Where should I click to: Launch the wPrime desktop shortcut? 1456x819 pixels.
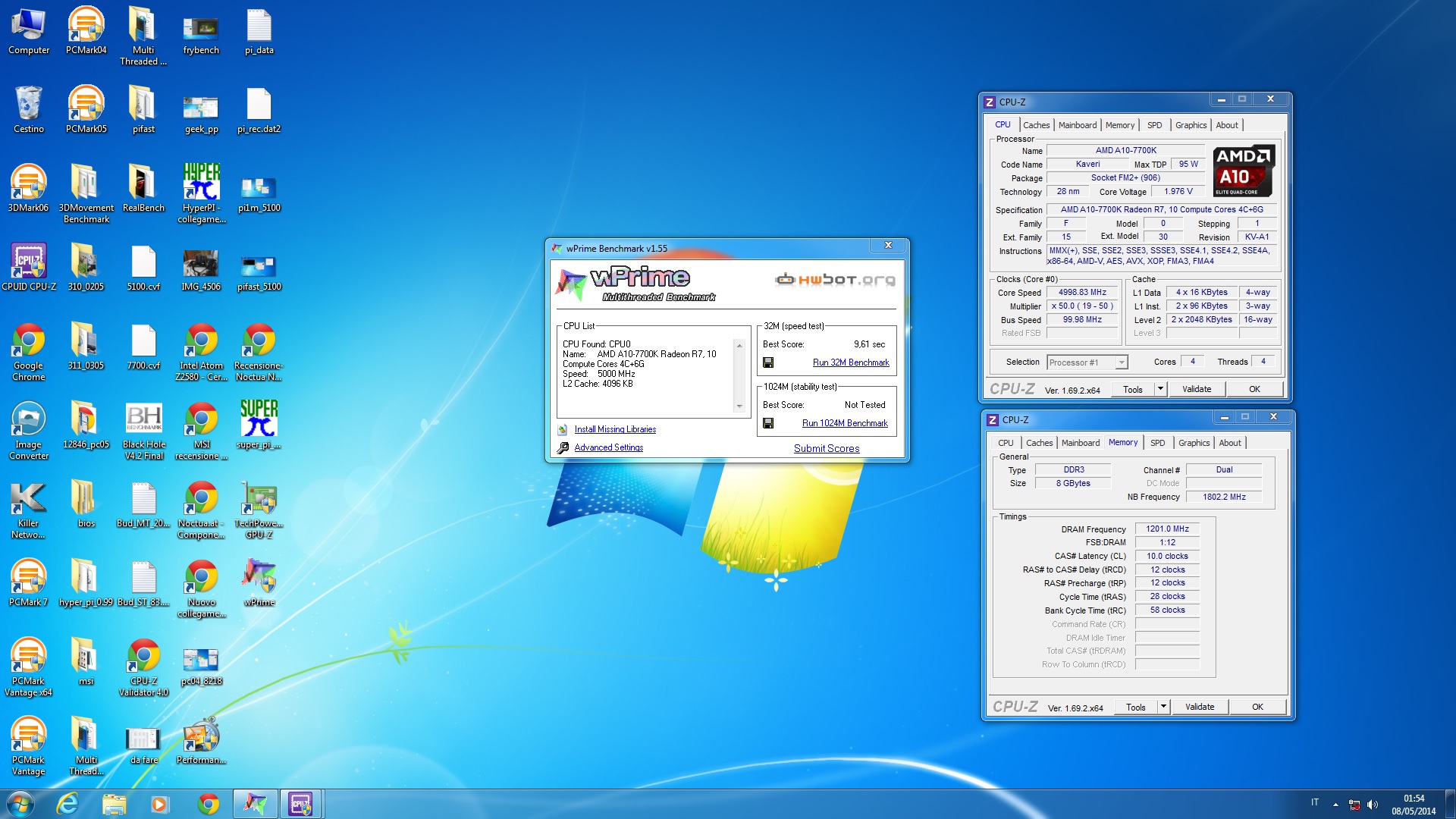click(x=259, y=582)
